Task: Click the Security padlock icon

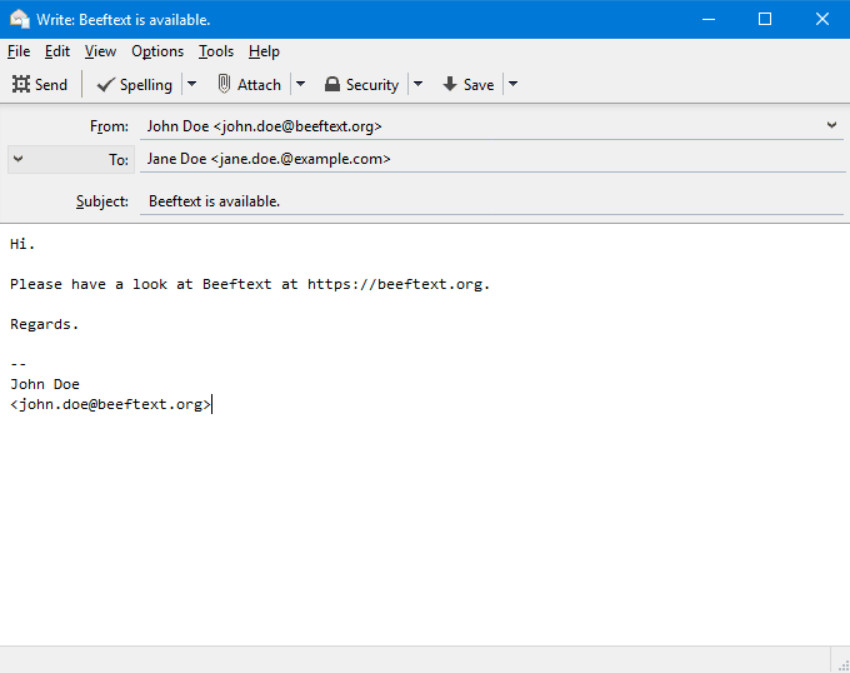Action: 332,85
